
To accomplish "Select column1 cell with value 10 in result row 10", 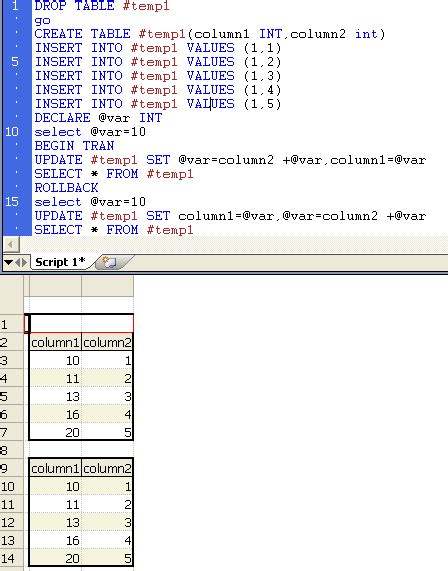I will (55, 487).
